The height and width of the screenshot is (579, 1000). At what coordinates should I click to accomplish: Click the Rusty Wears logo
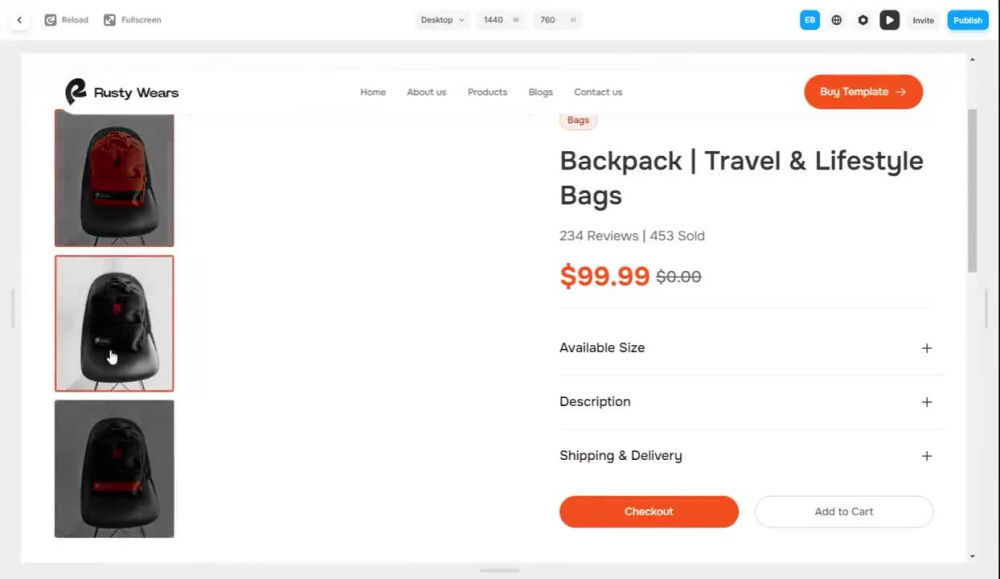coord(122,92)
